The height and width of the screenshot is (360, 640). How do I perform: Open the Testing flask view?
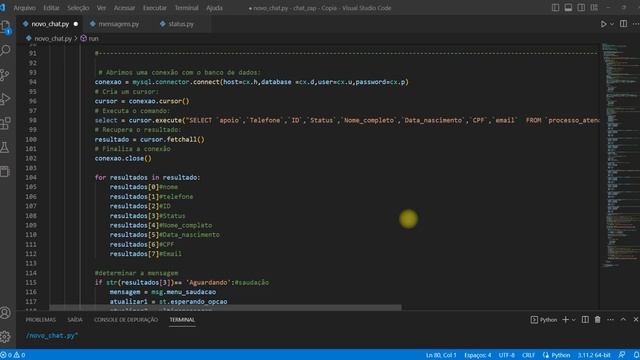(x=5, y=147)
